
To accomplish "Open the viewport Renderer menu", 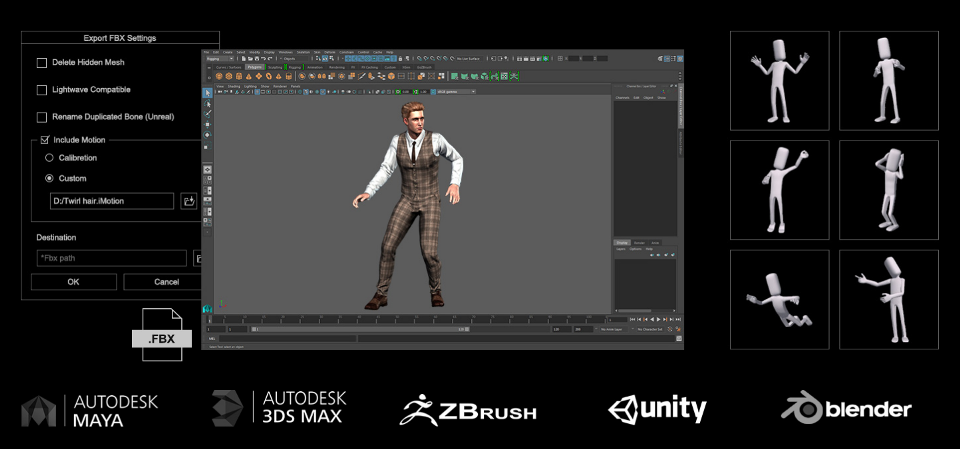I will click(280, 86).
